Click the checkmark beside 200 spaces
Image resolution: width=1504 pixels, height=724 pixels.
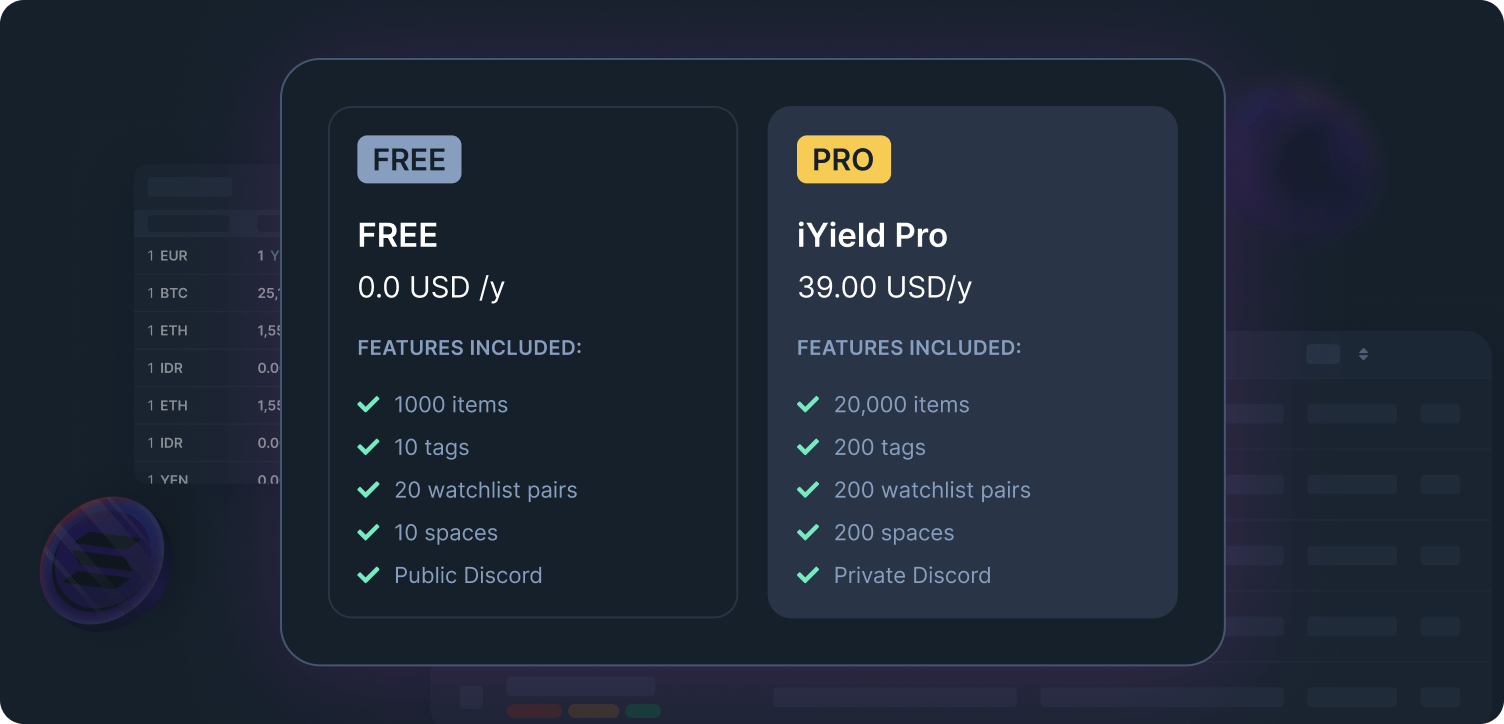[x=808, y=532]
